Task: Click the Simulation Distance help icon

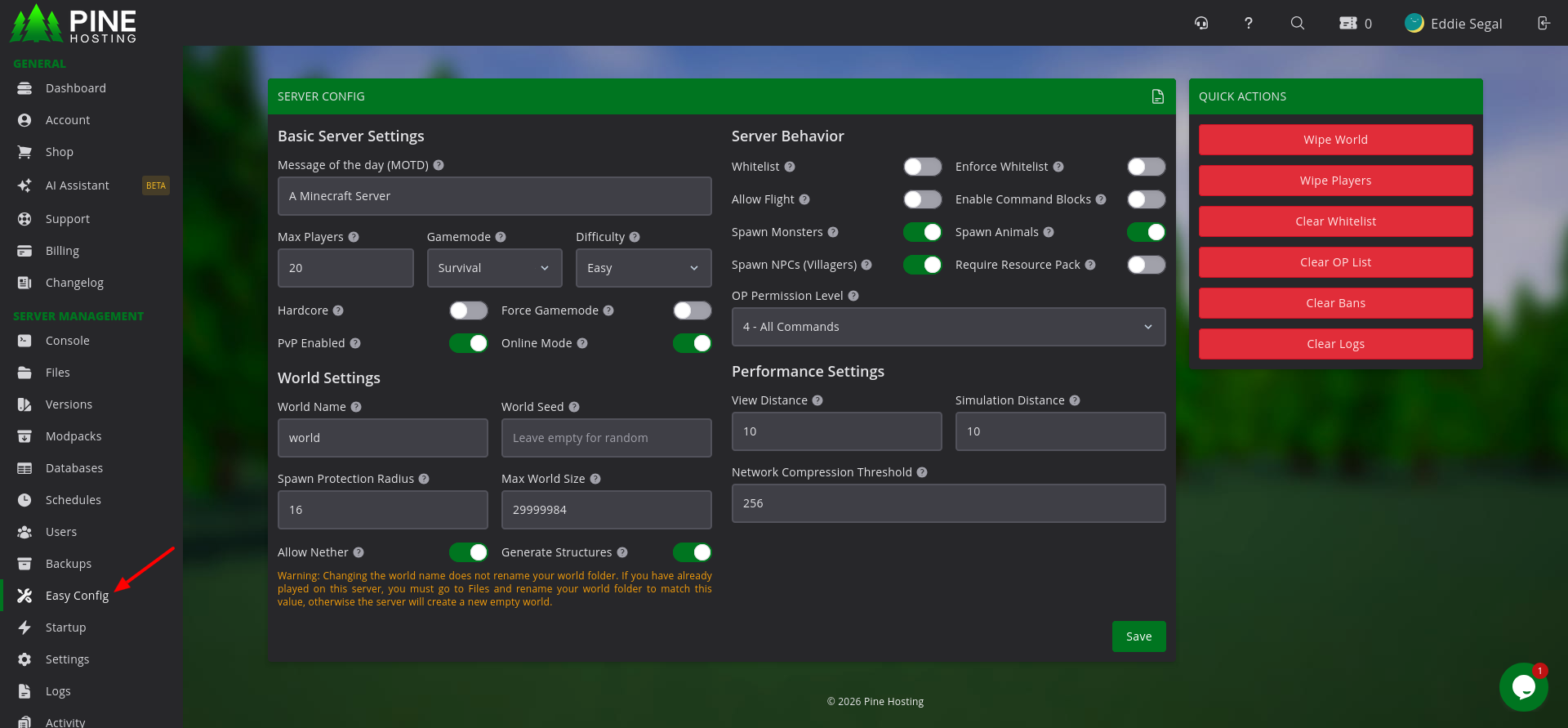Action: (1075, 400)
